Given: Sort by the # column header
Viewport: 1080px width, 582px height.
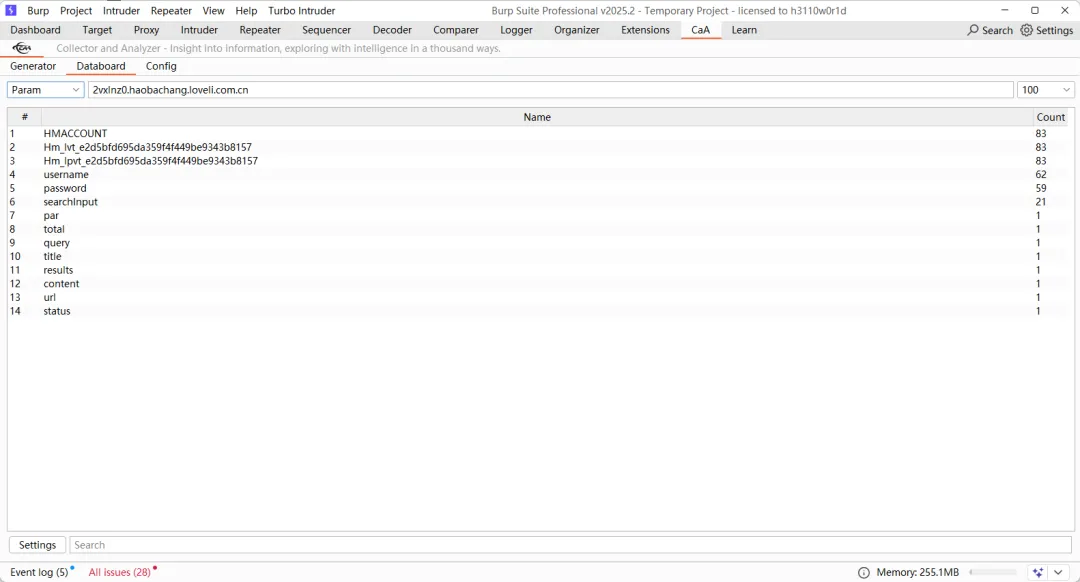Looking at the screenshot, I should tap(25, 117).
